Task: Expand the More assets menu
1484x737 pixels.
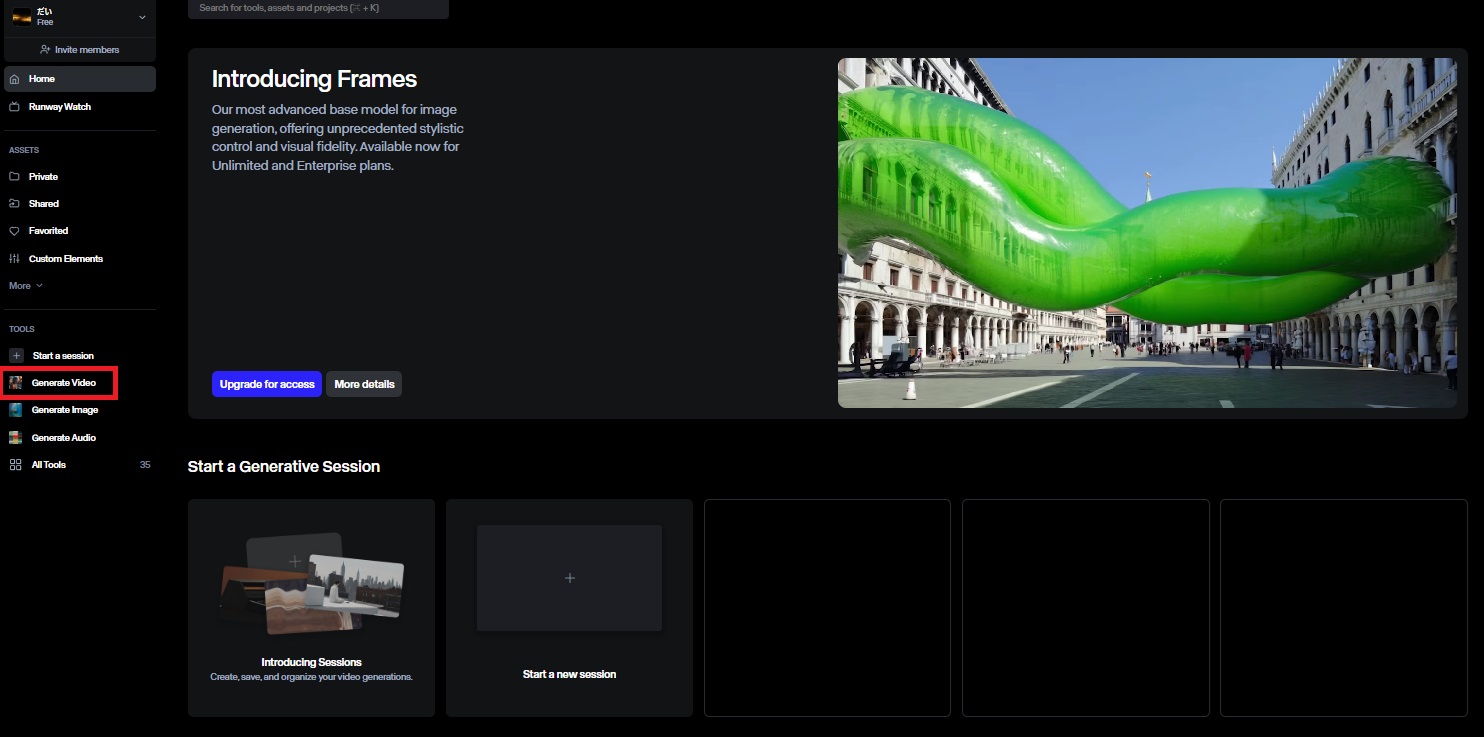Action: point(26,286)
